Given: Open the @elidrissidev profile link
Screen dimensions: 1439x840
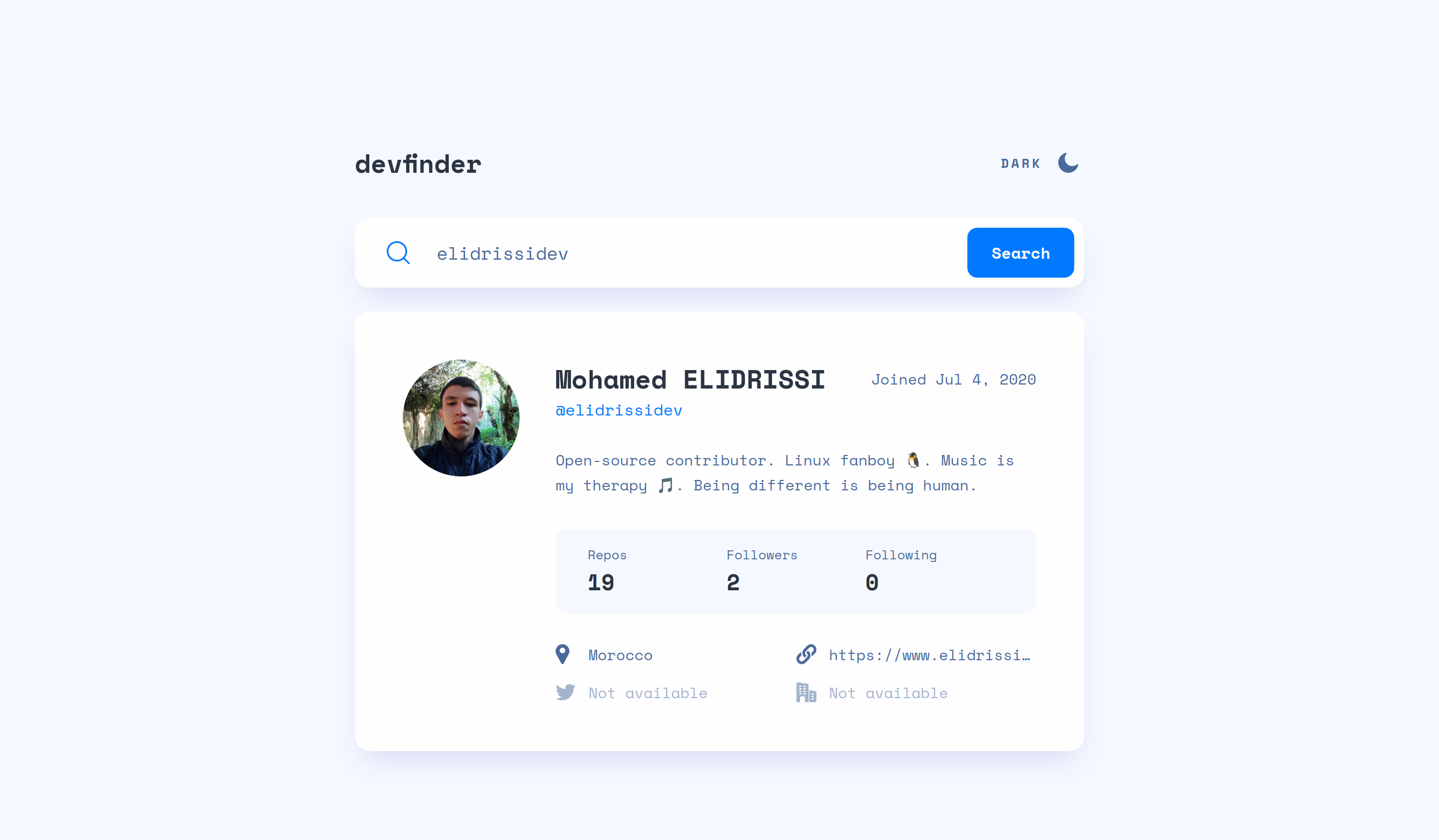Looking at the screenshot, I should (x=619, y=411).
